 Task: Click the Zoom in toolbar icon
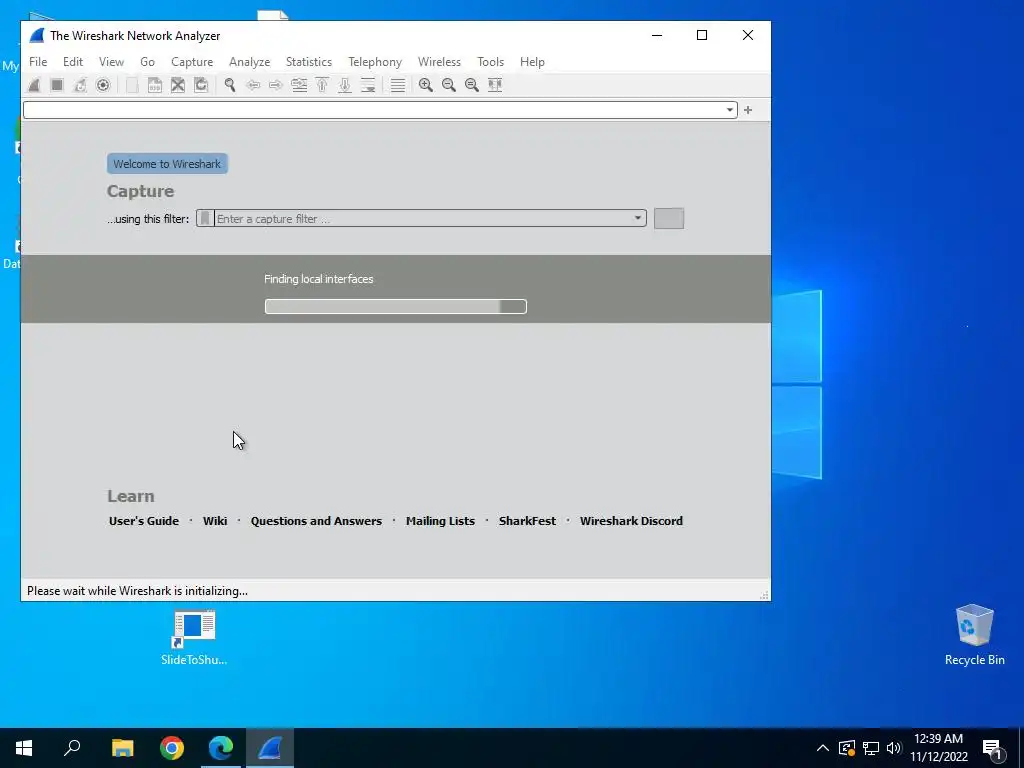click(426, 85)
